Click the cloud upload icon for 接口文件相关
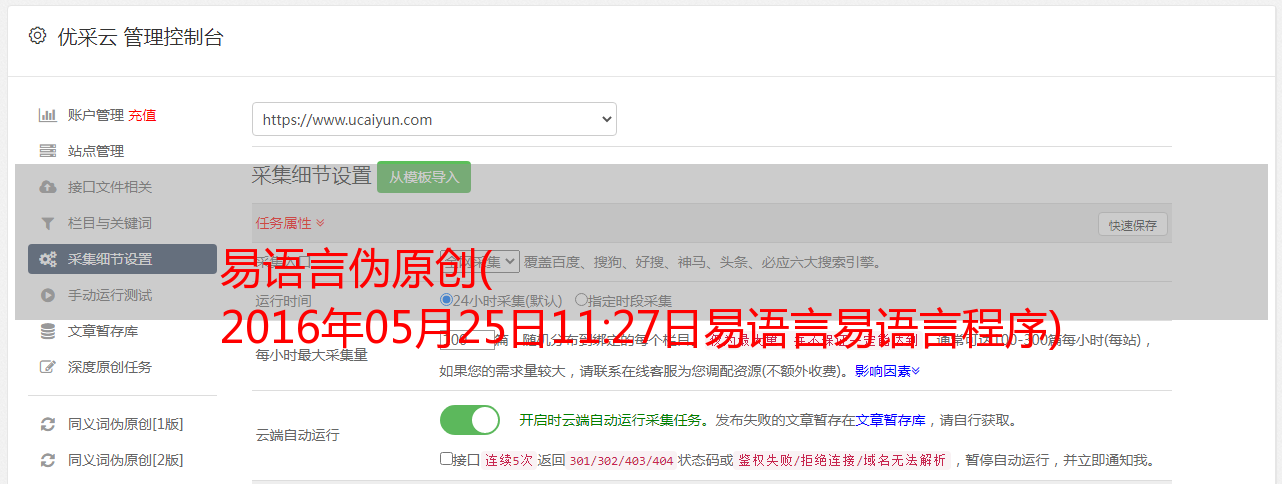The width and height of the screenshot is (1282, 484). click(47, 187)
